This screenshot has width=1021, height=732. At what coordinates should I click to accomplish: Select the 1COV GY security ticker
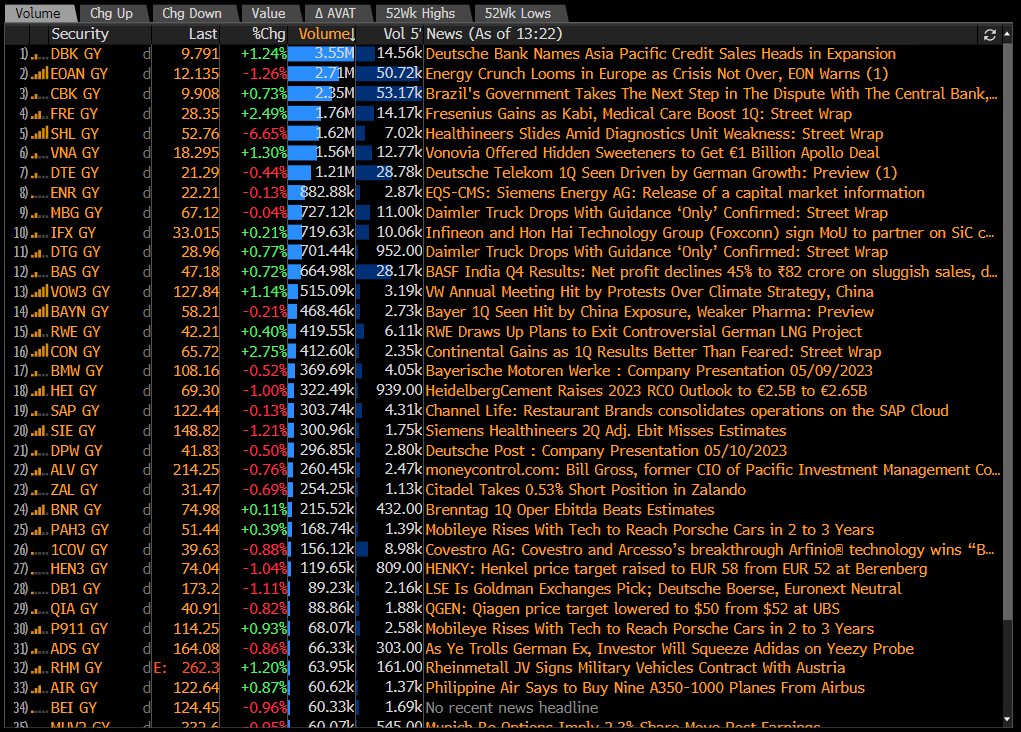(79, 550)
